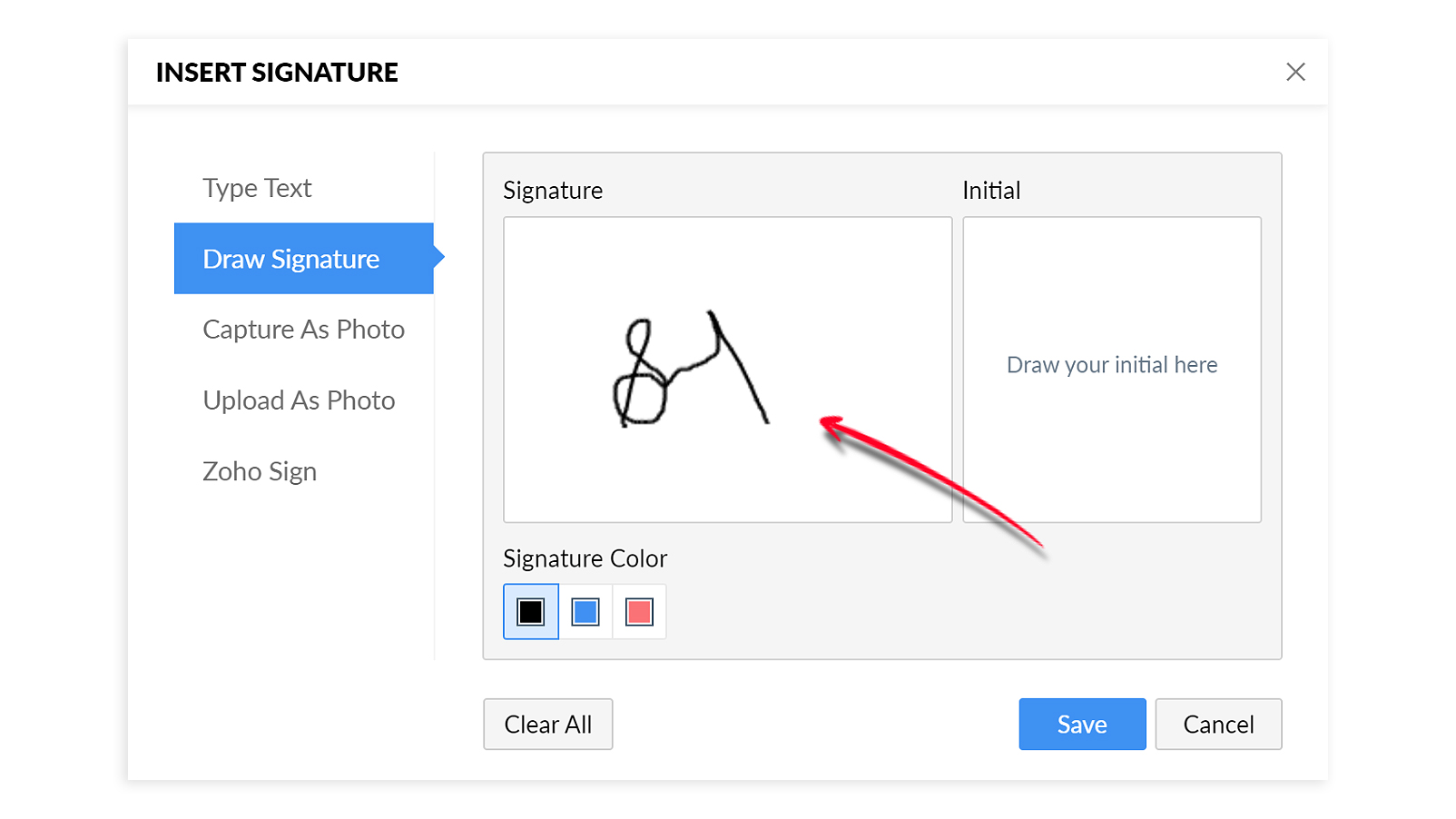Close the Insert Signature dialog

coord(1295,72)
